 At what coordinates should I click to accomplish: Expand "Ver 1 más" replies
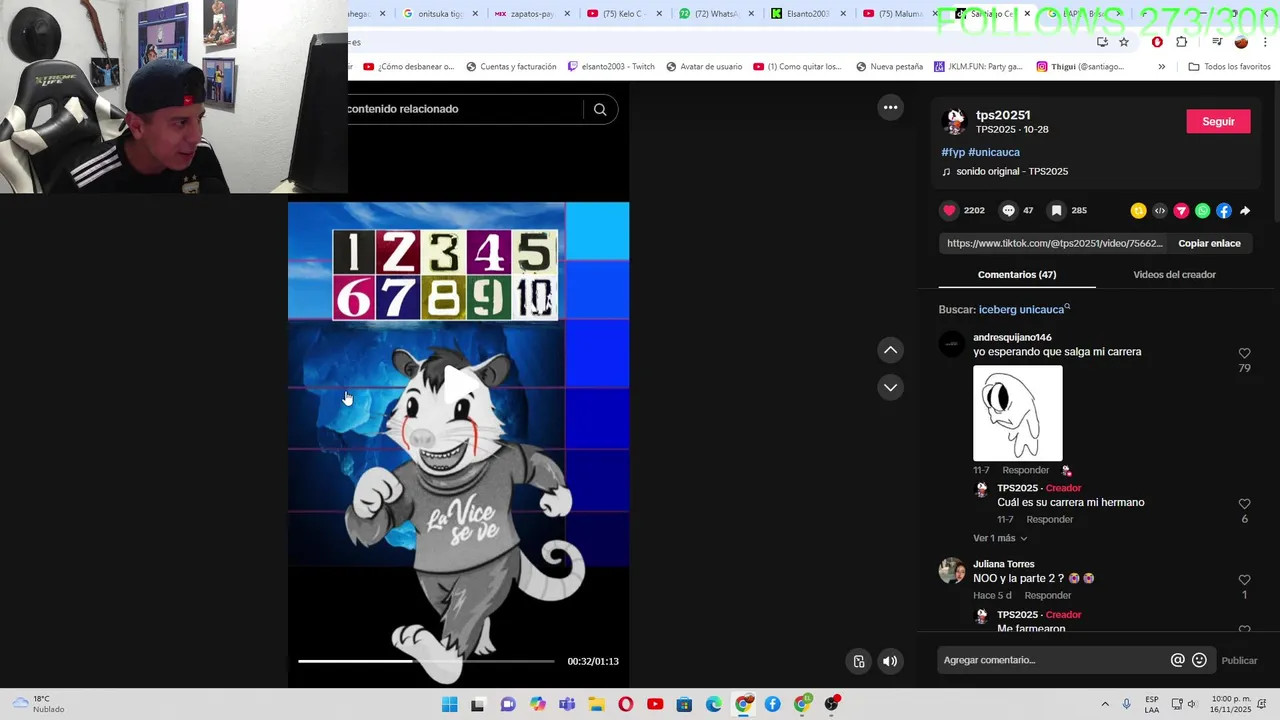click(x=1000, y=538)
